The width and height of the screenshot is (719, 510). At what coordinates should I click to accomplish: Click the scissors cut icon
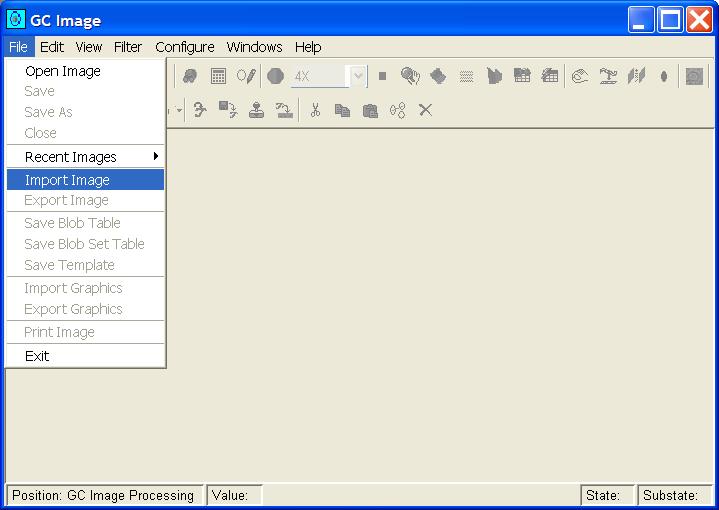(315, 110)
